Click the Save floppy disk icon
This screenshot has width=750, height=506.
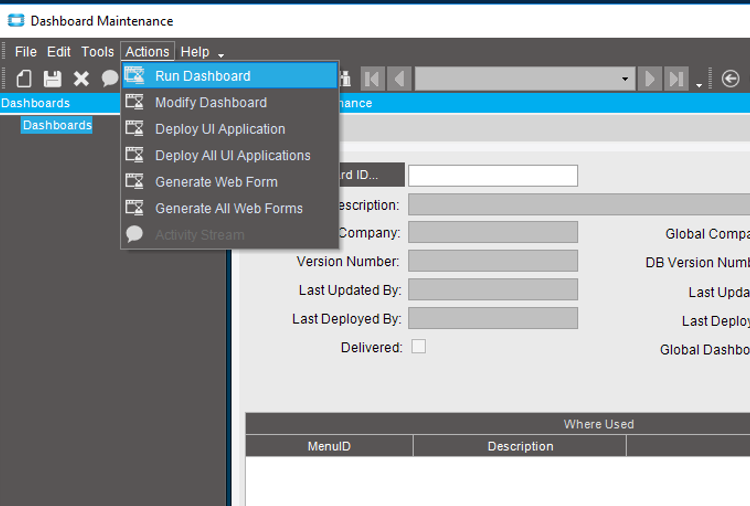(x=52, y=78)
